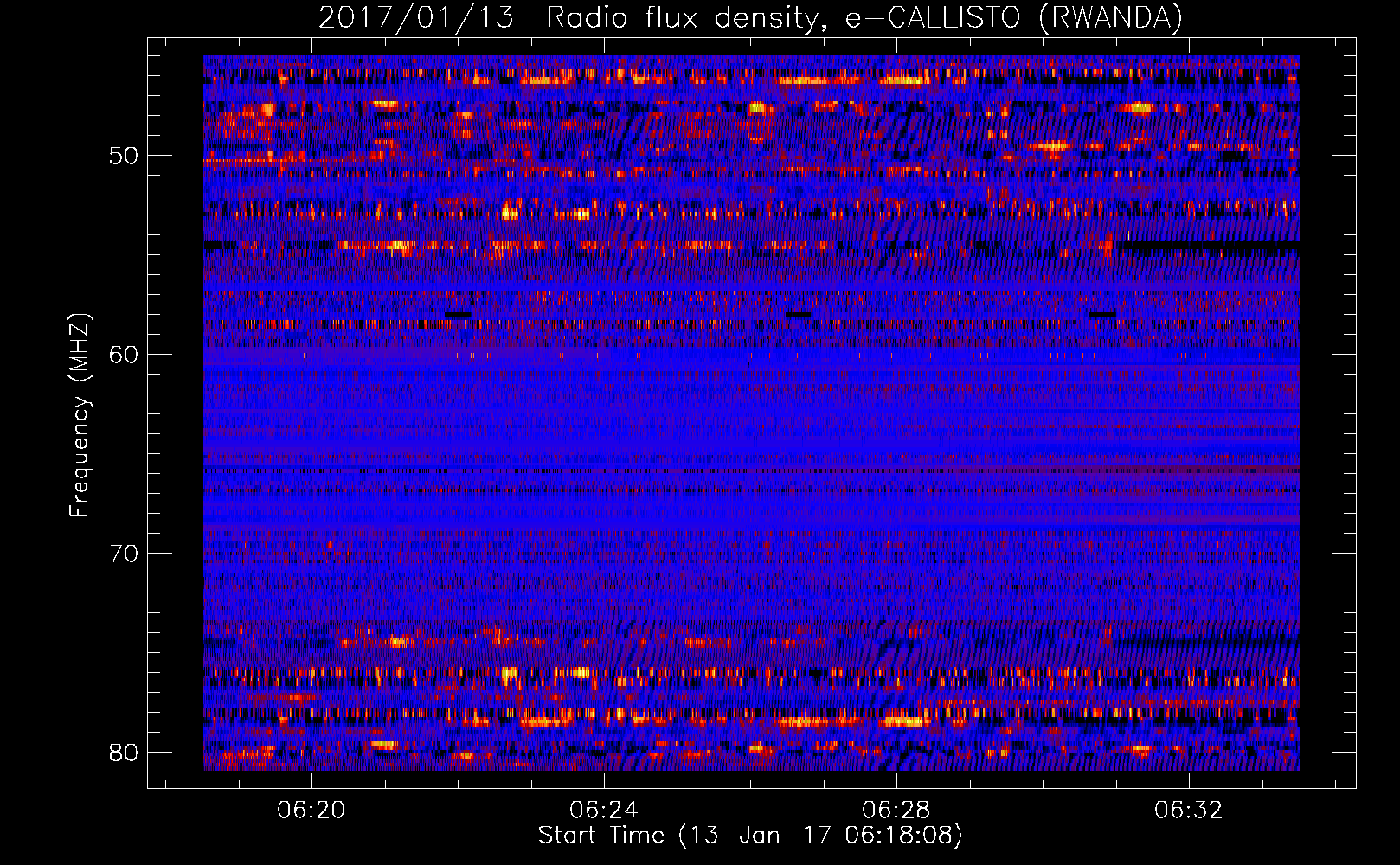Click the 70 MHz tick label

pyautogui.click(x=124, y=554)
